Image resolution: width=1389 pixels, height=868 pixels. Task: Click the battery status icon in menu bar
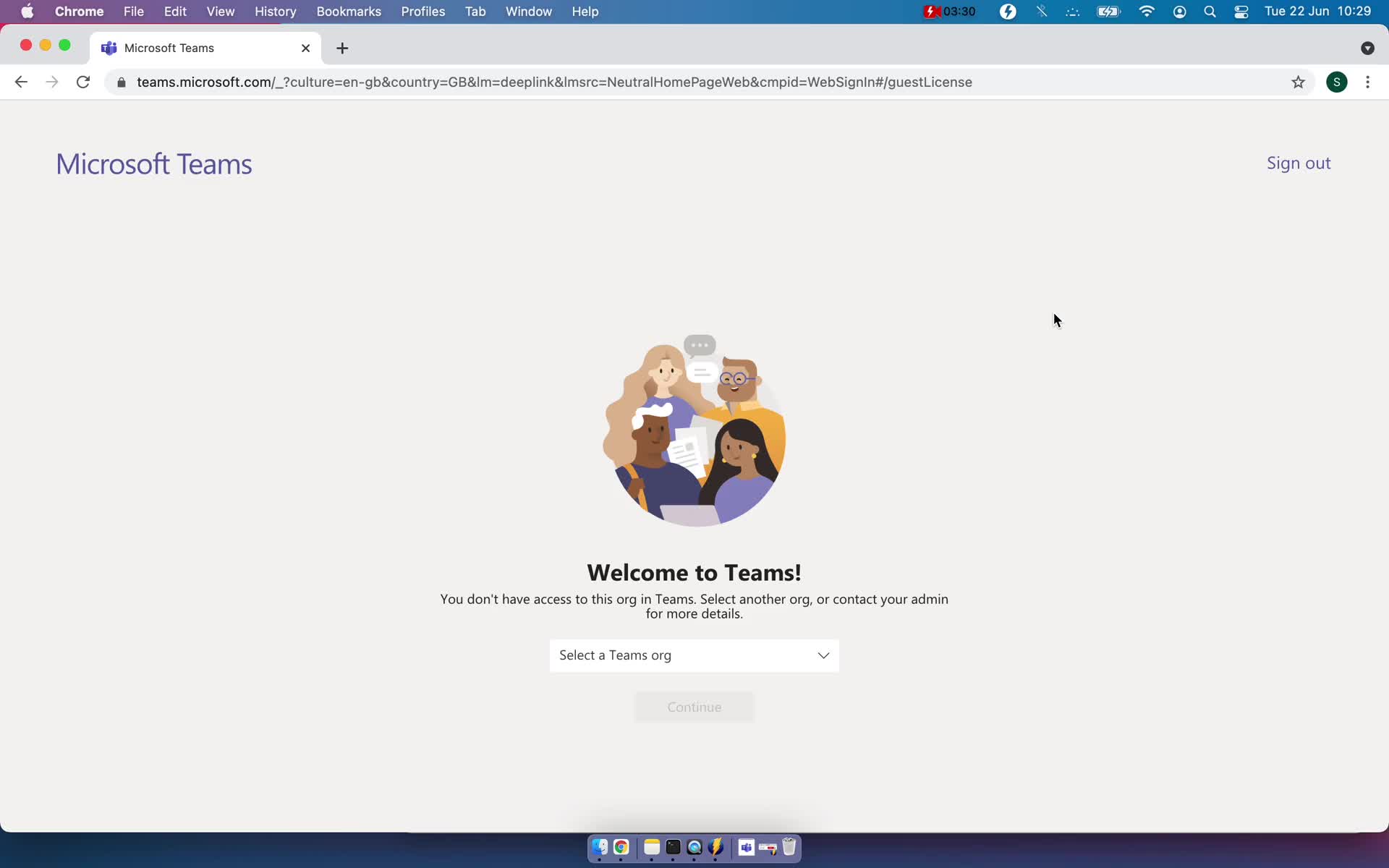click(1108, 11)
